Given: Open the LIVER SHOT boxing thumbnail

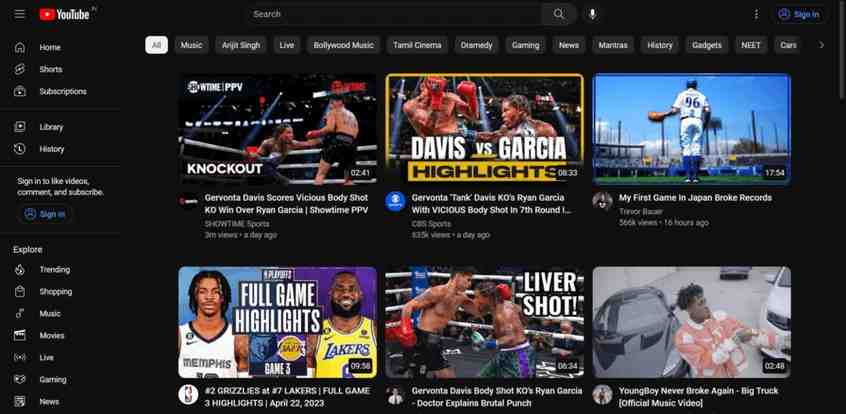Looking at the screenshot, I should [x=485, y=322].
